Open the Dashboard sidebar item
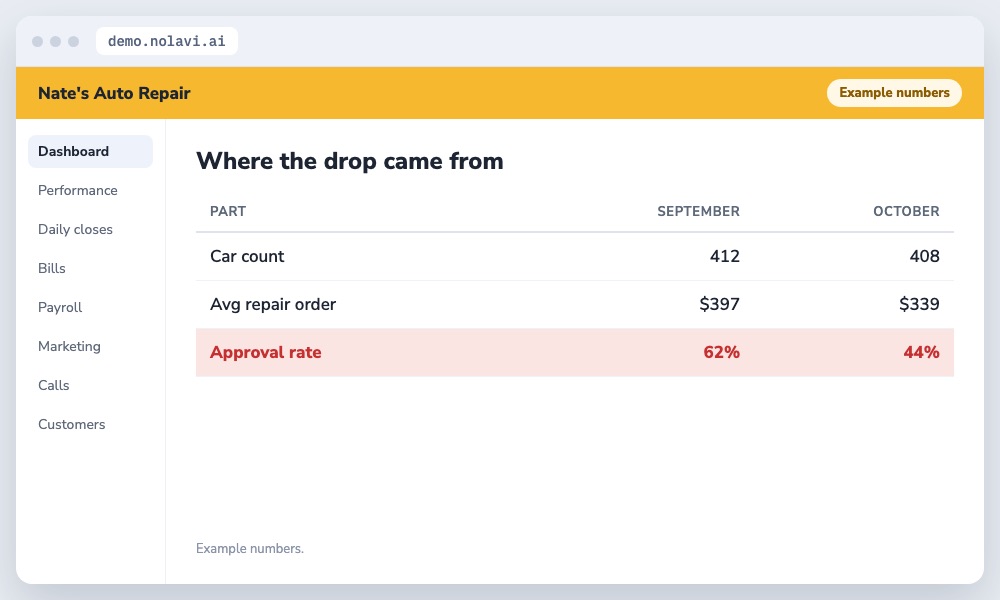 point(90,151)
